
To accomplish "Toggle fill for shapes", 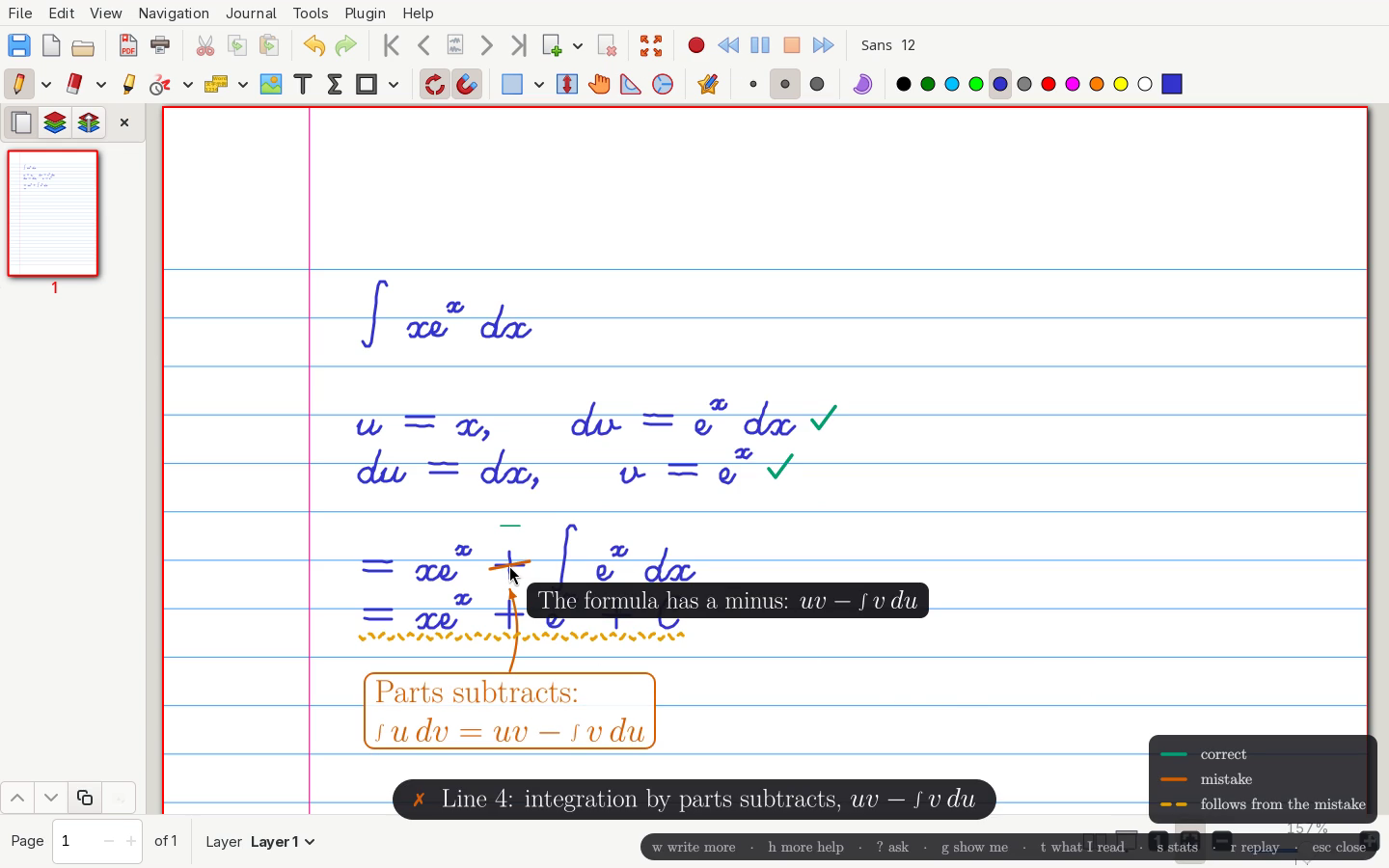I will pos(862,85).
